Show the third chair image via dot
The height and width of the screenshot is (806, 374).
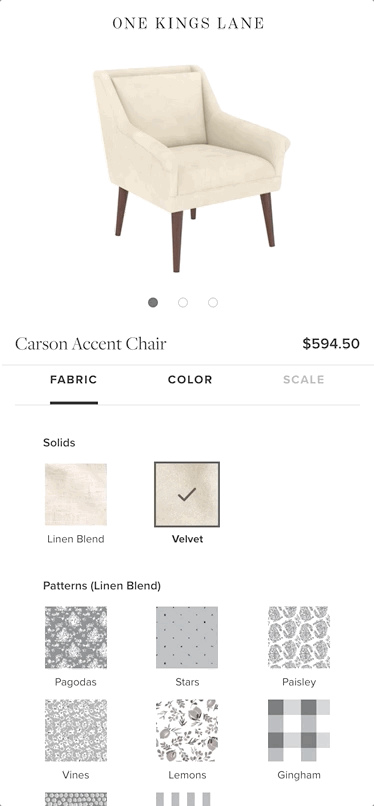tap(213, 302)
